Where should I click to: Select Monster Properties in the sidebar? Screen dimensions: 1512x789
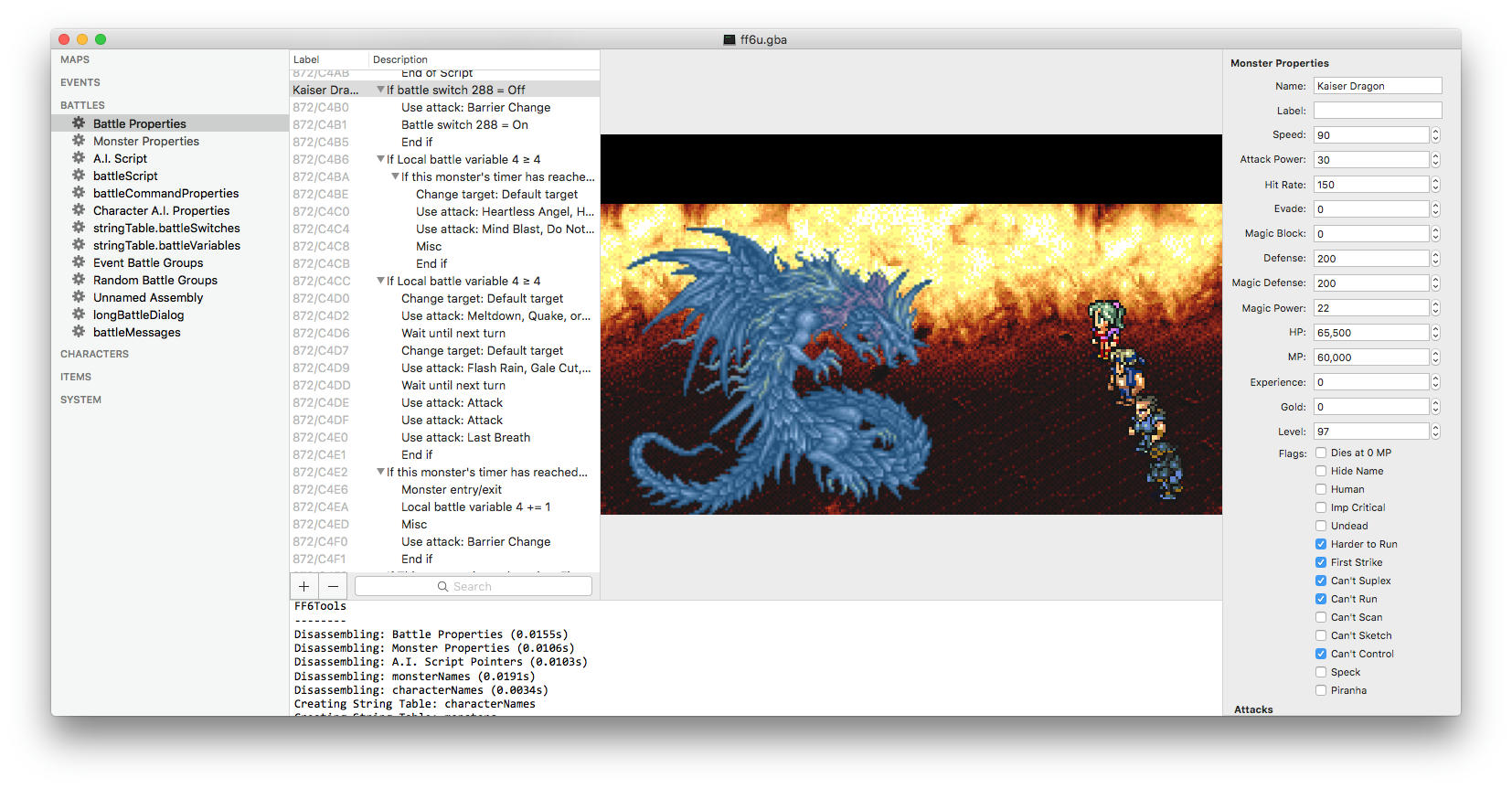(x=170, y=141)
